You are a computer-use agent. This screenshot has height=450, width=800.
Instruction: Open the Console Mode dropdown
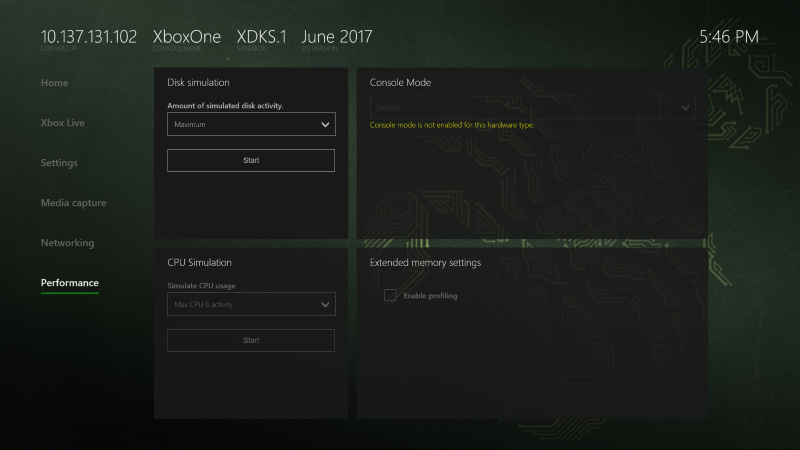click(532, 108)
